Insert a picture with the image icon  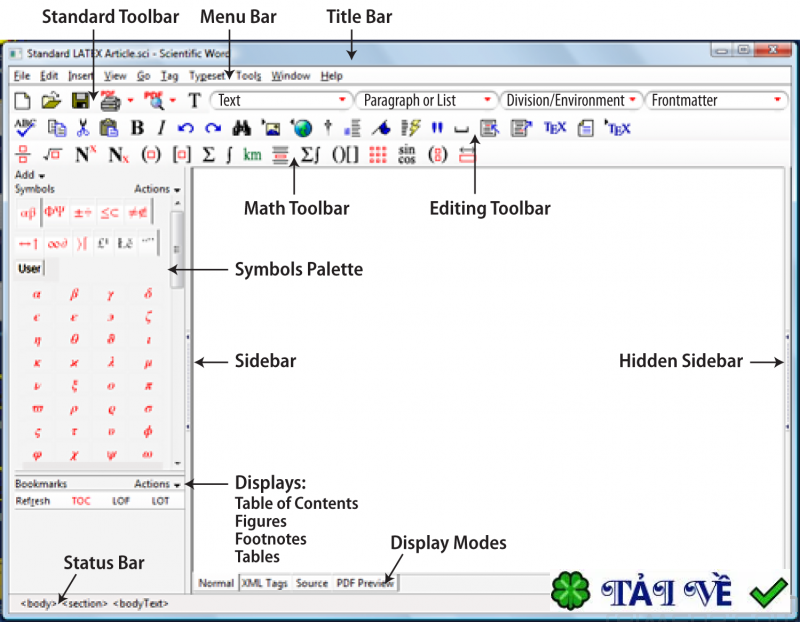271,128
